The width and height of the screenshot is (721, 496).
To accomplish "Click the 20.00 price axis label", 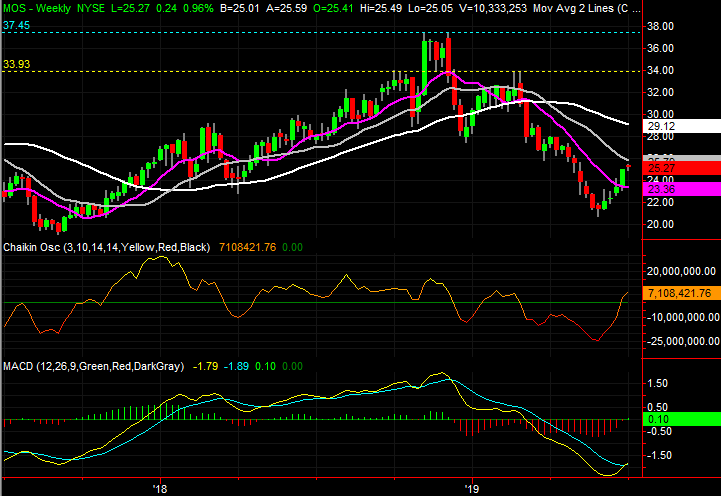I will tap(660, 224).
